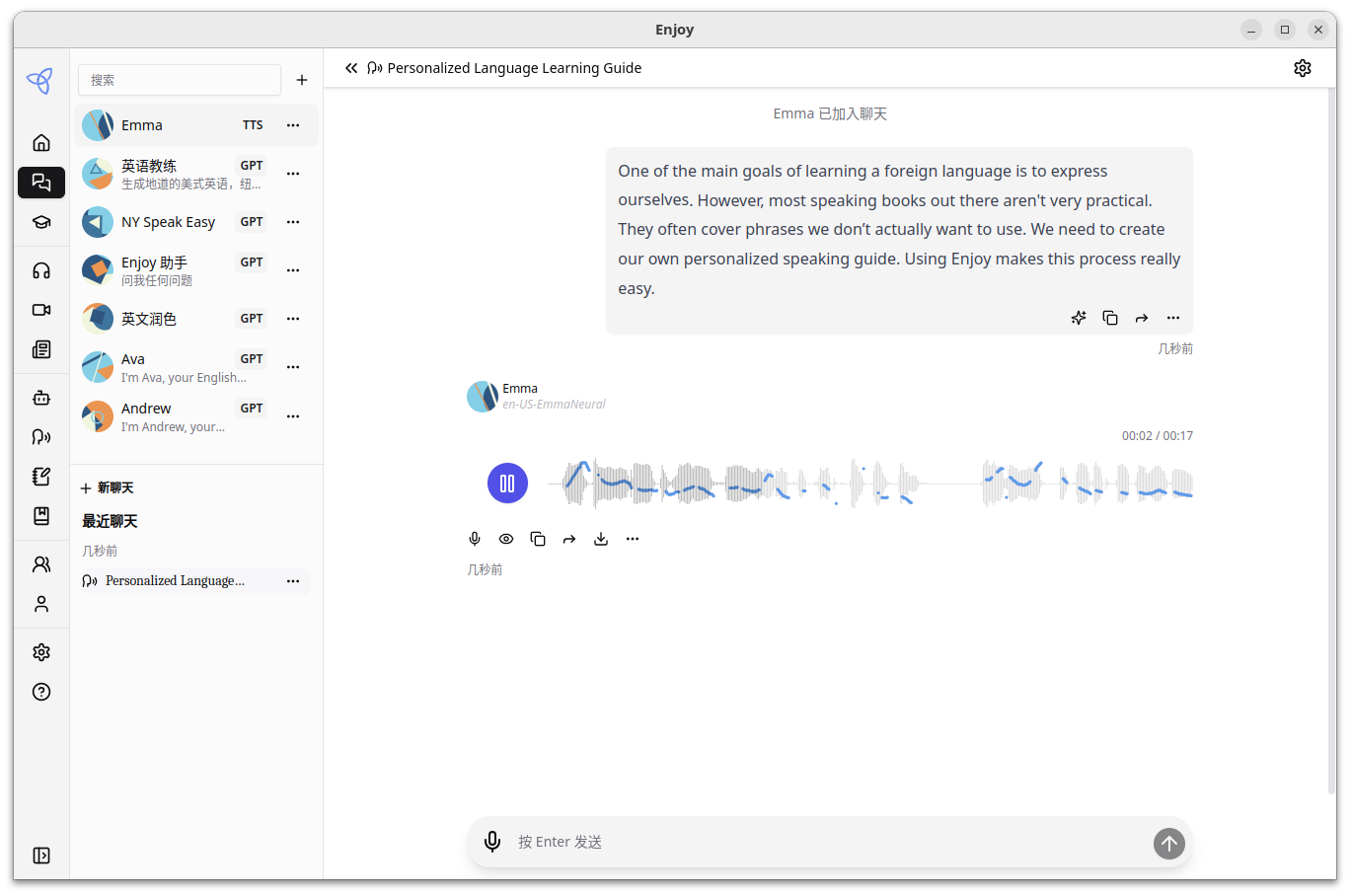Open the options menu for the Ava agent
Viewport: 1350px width, 896px height.
pos(293,366)
